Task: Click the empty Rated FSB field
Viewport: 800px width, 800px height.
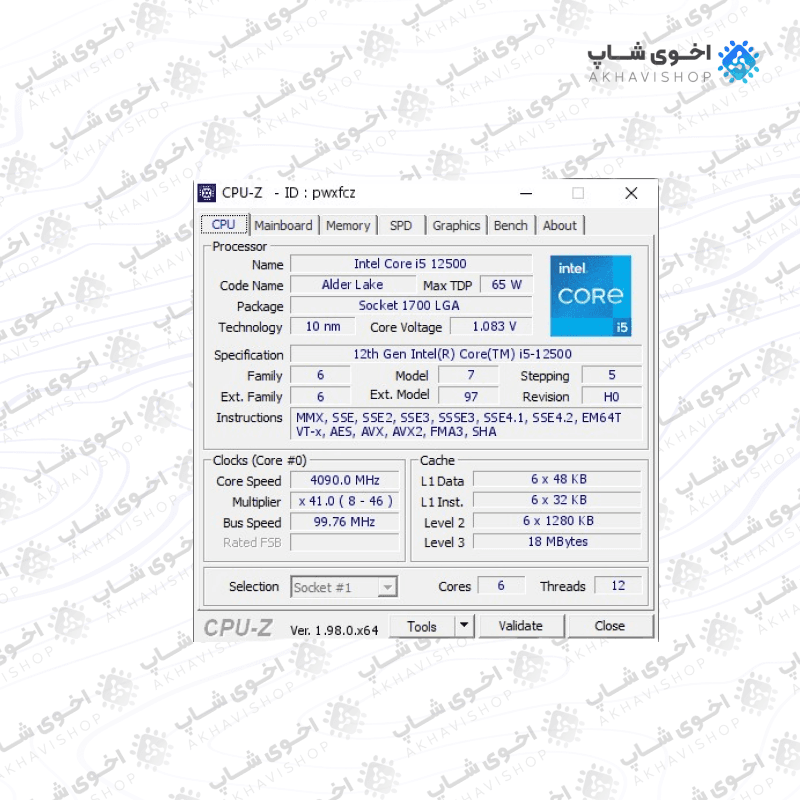Action: pos(345,543)
